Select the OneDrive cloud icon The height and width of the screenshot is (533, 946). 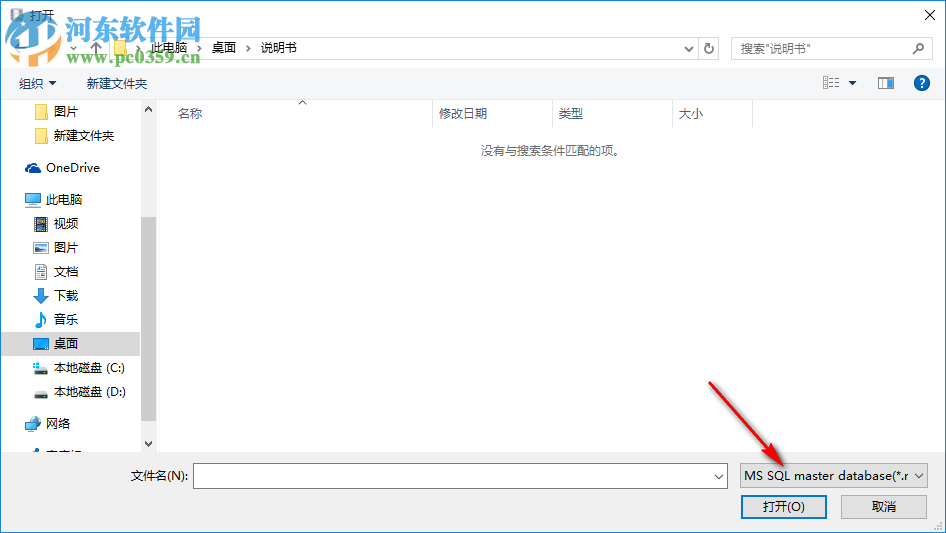pos(33,168)
